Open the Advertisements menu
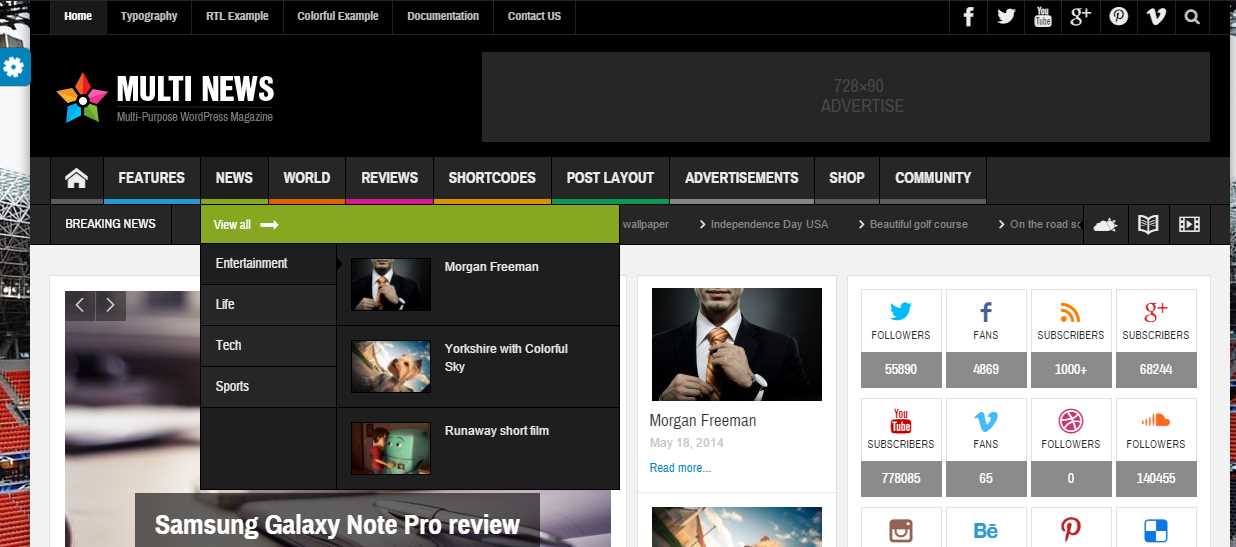The height and width of the screenshot is (547, 1236). pos(742,178)
